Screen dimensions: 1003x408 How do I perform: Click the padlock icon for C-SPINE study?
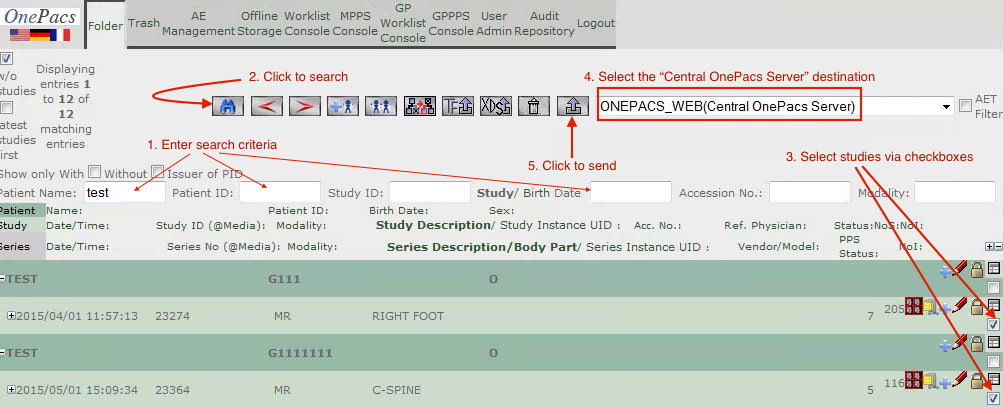977,382
